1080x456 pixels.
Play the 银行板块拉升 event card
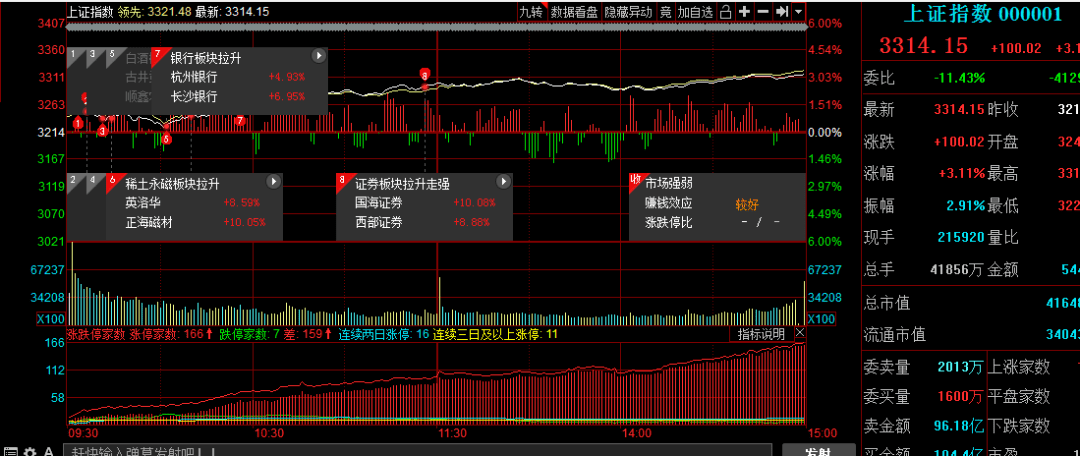point(318,57)
